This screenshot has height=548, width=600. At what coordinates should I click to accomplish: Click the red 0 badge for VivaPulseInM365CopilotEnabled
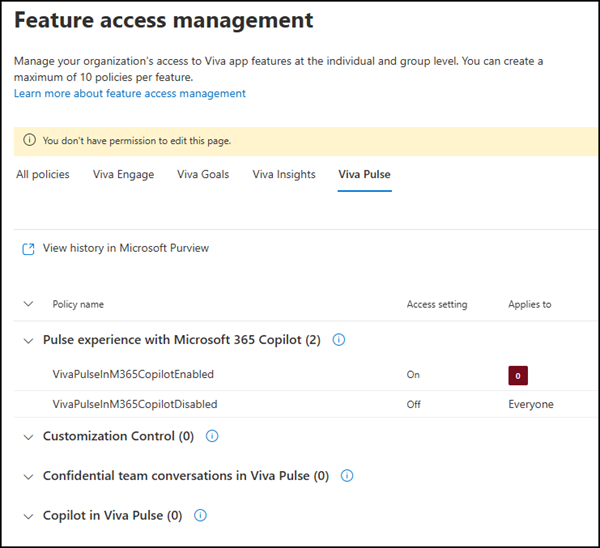tap(518, 375)
